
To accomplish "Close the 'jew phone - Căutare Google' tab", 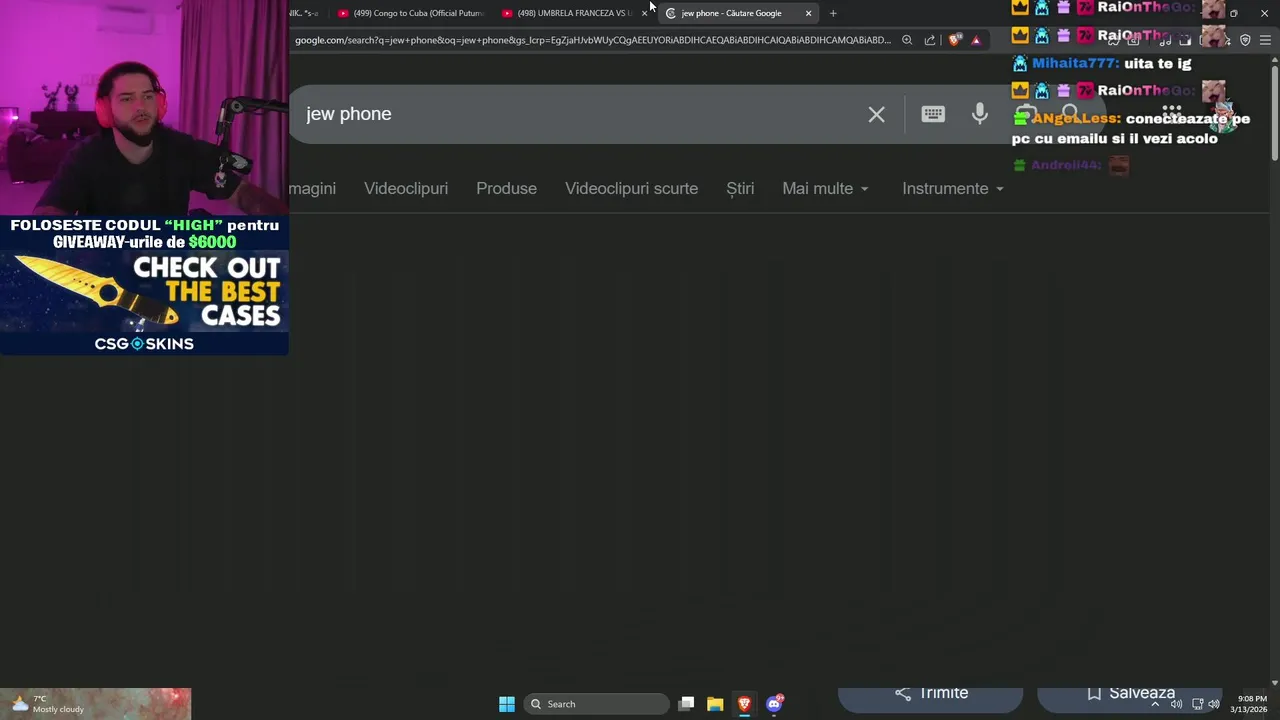I will tap(808, 13).
